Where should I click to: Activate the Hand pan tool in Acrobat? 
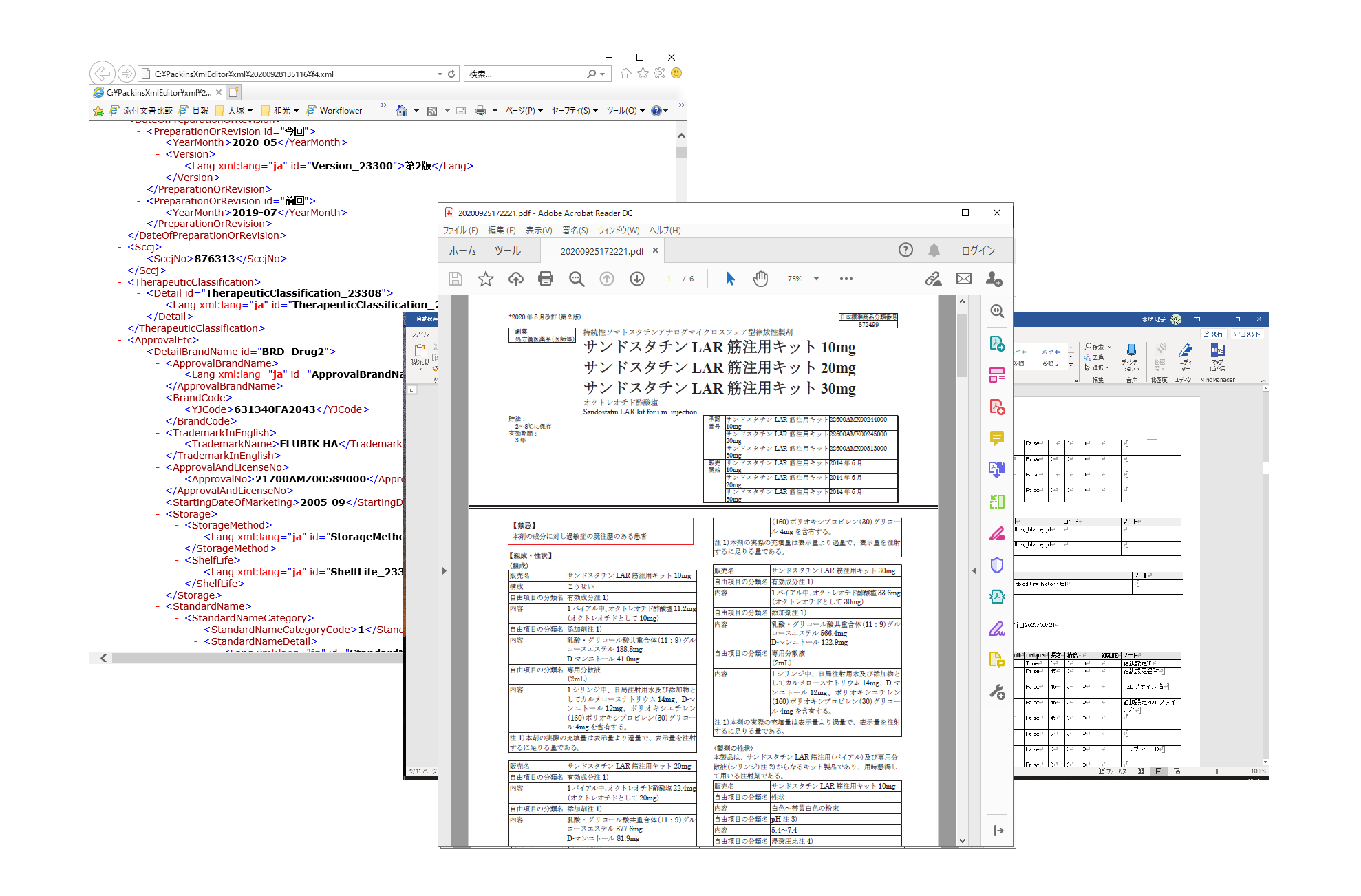tap(760, 279)
